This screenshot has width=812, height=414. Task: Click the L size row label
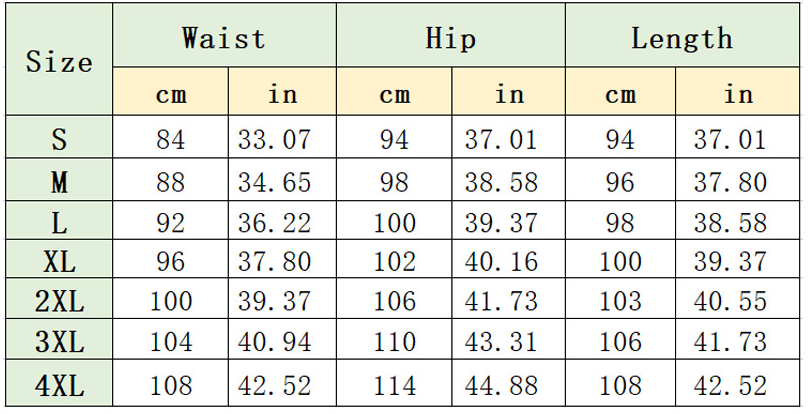point(59,221)
